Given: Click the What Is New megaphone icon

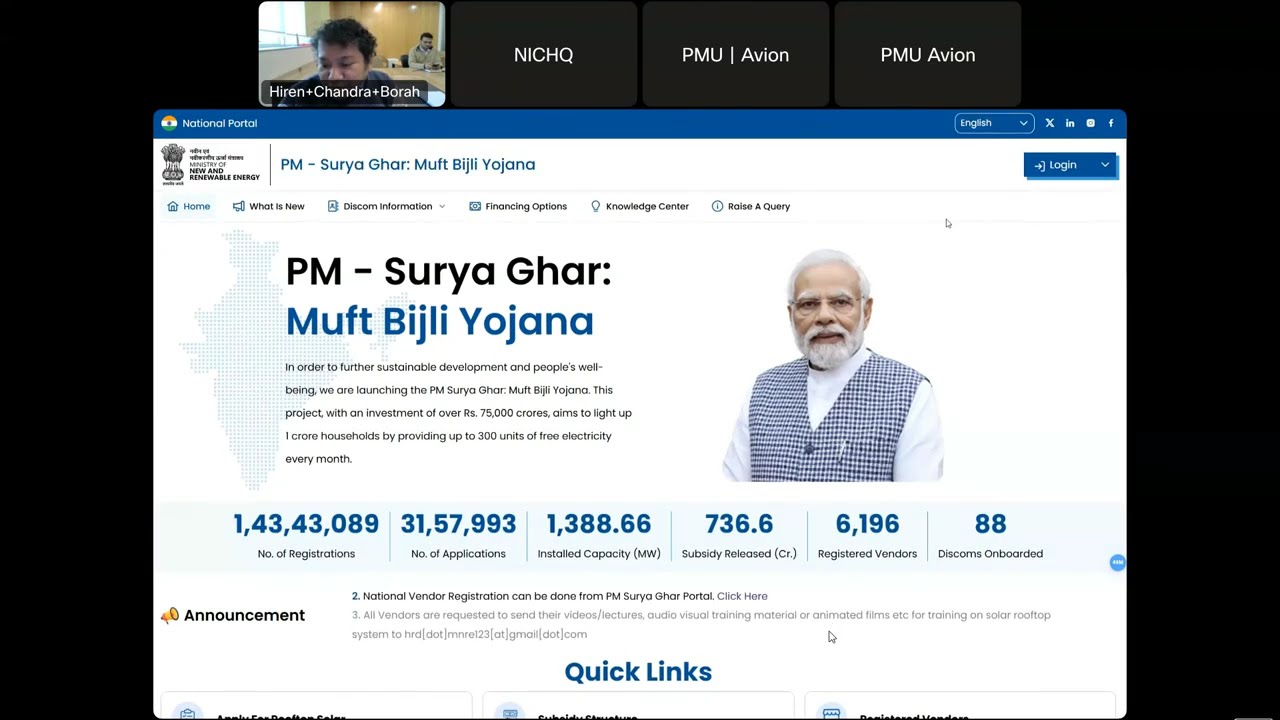Looking at the screenshot, I should tap(238, 206).
